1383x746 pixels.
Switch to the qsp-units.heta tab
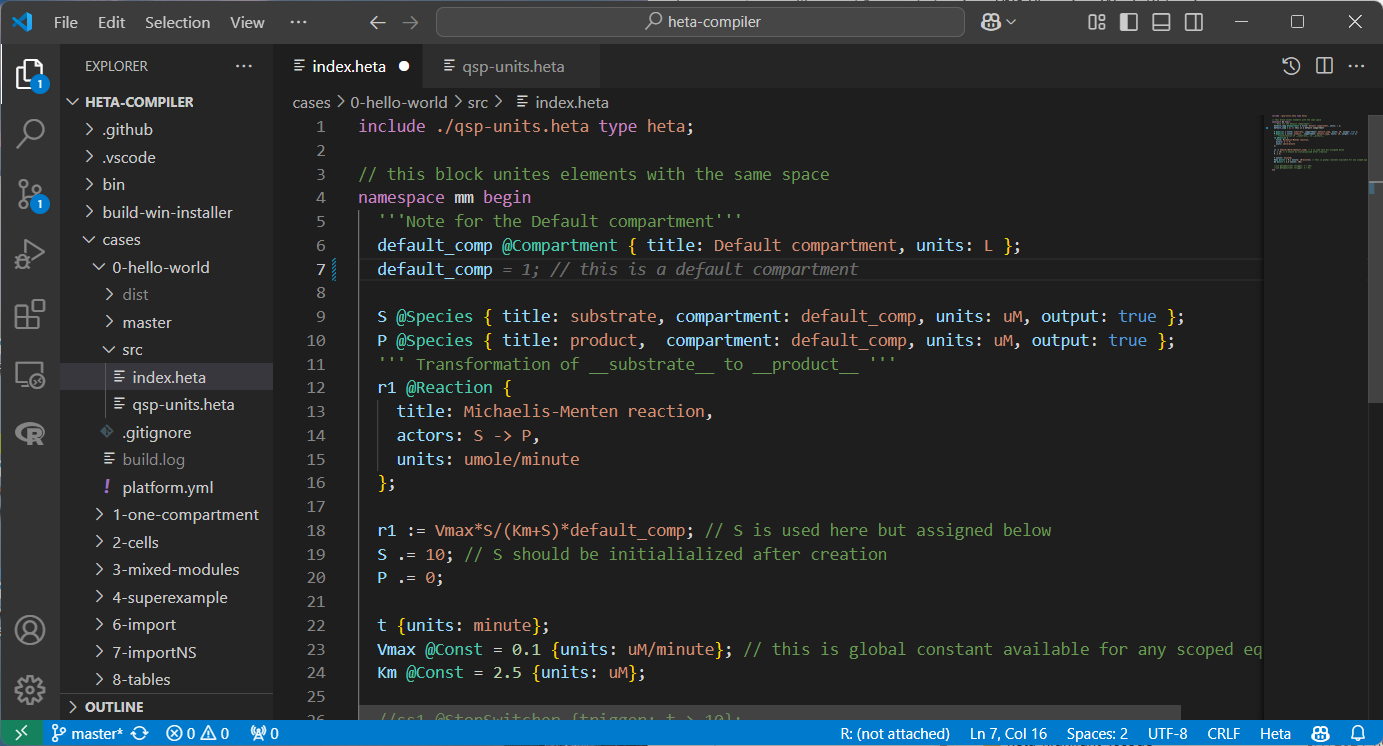coord(512,66)
